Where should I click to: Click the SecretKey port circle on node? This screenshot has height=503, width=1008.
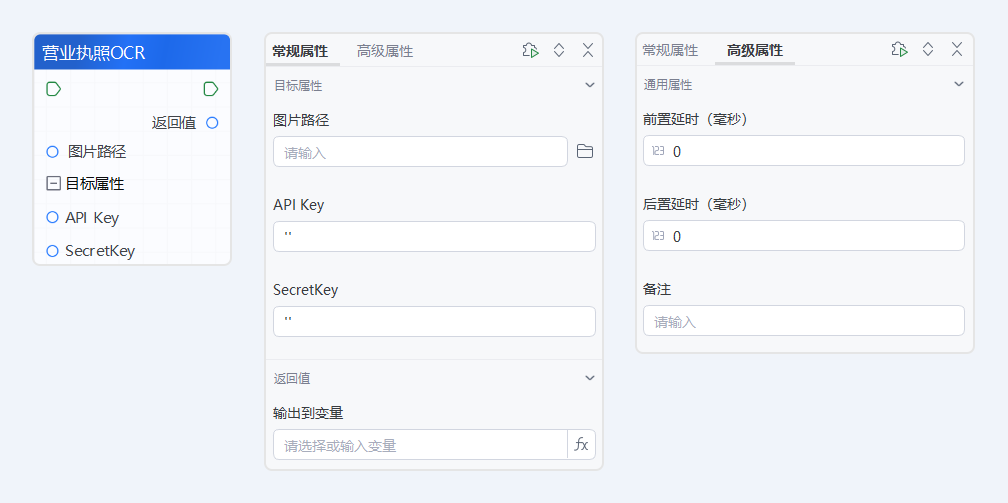[53, 251]
